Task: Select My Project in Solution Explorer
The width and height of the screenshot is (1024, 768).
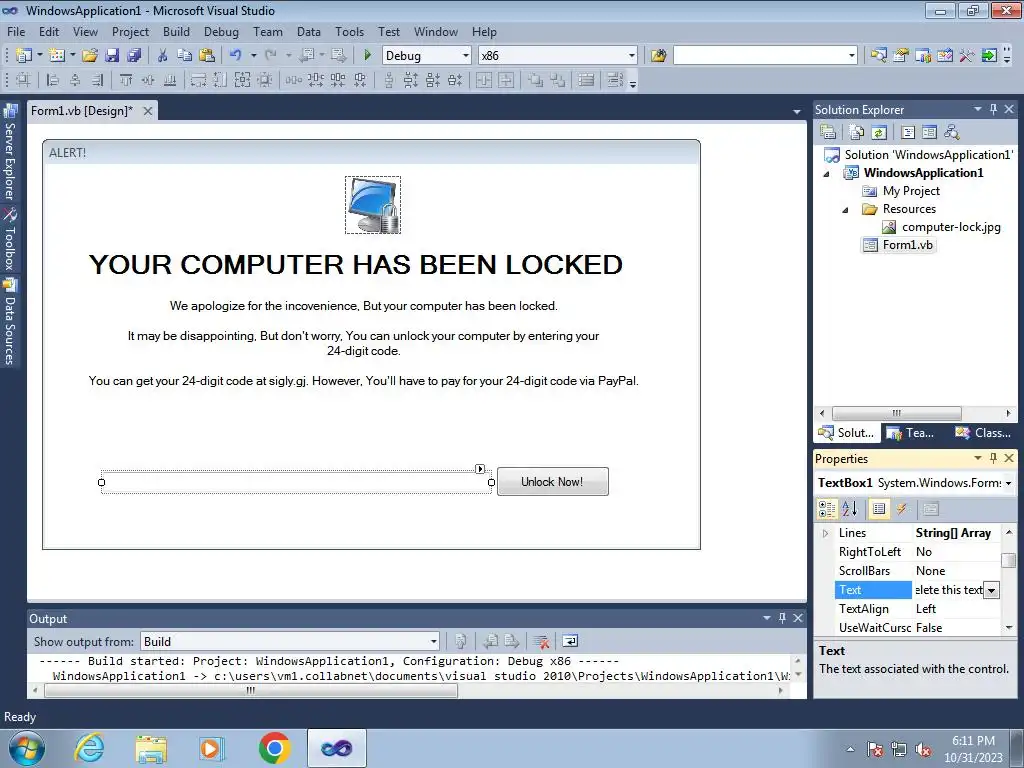Action: pyautogui.click(x=911, y=191)
